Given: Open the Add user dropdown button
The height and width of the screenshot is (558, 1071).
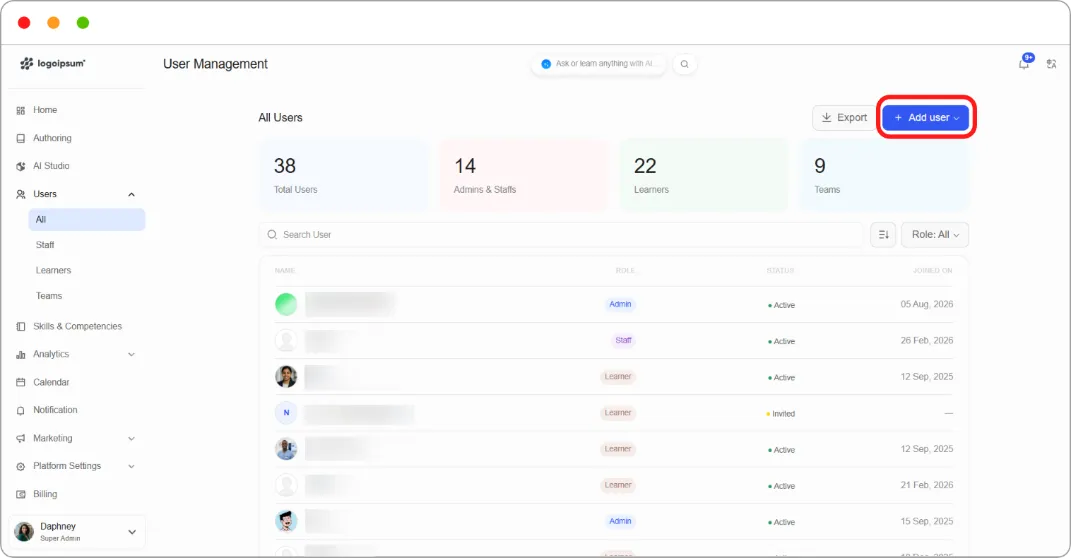Looking at the screenshot, I should (926, 117).
